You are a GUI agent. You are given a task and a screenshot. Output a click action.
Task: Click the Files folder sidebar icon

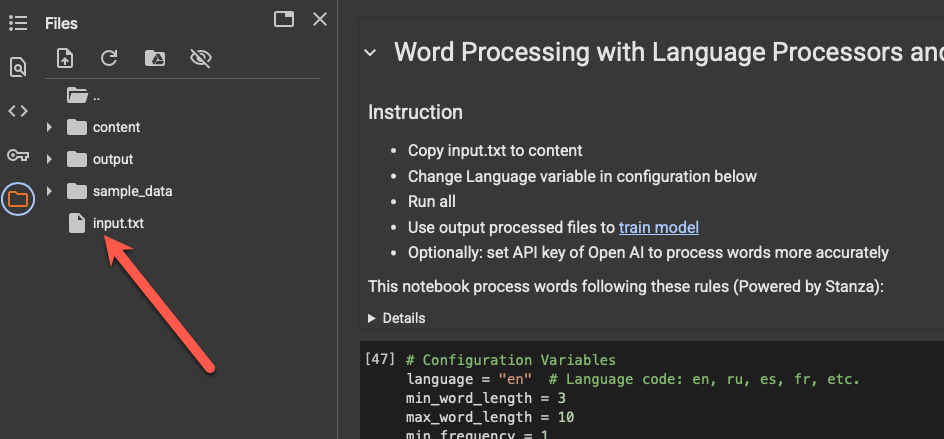pos(17,199)
